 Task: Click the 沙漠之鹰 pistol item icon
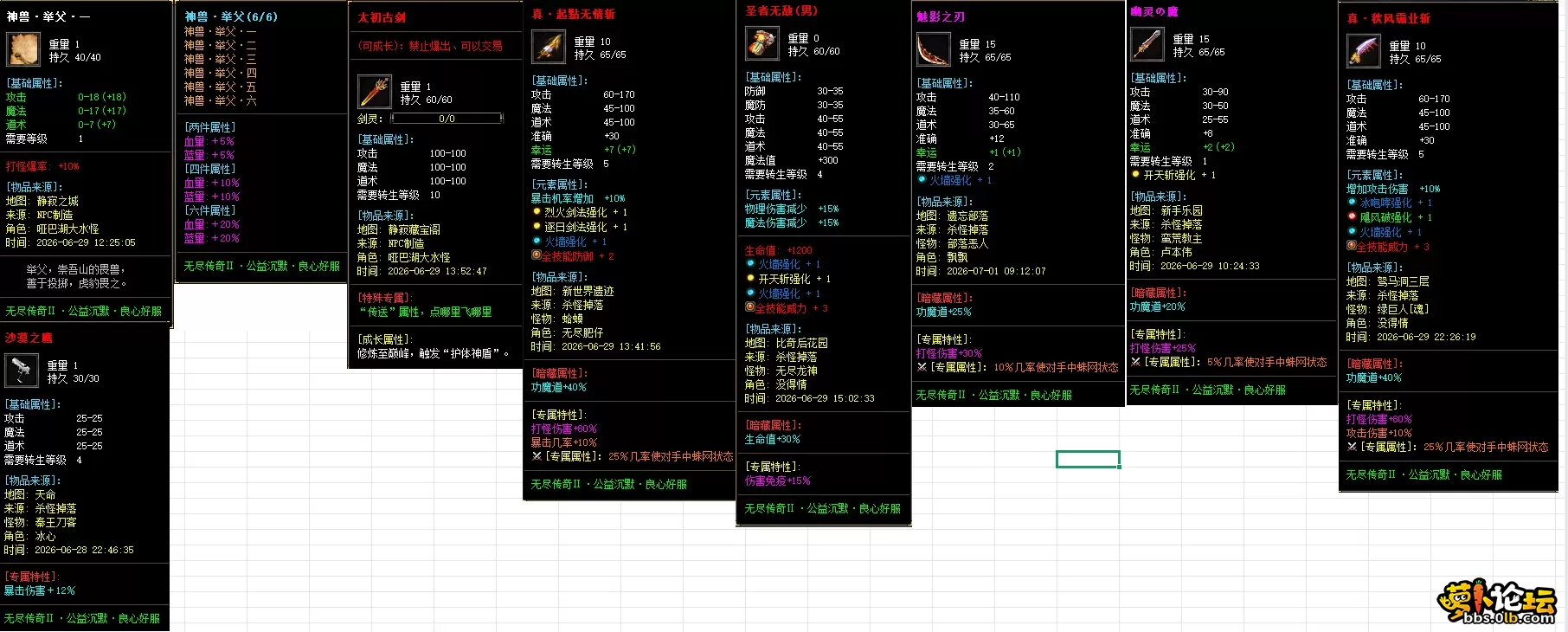coord(21,371)
